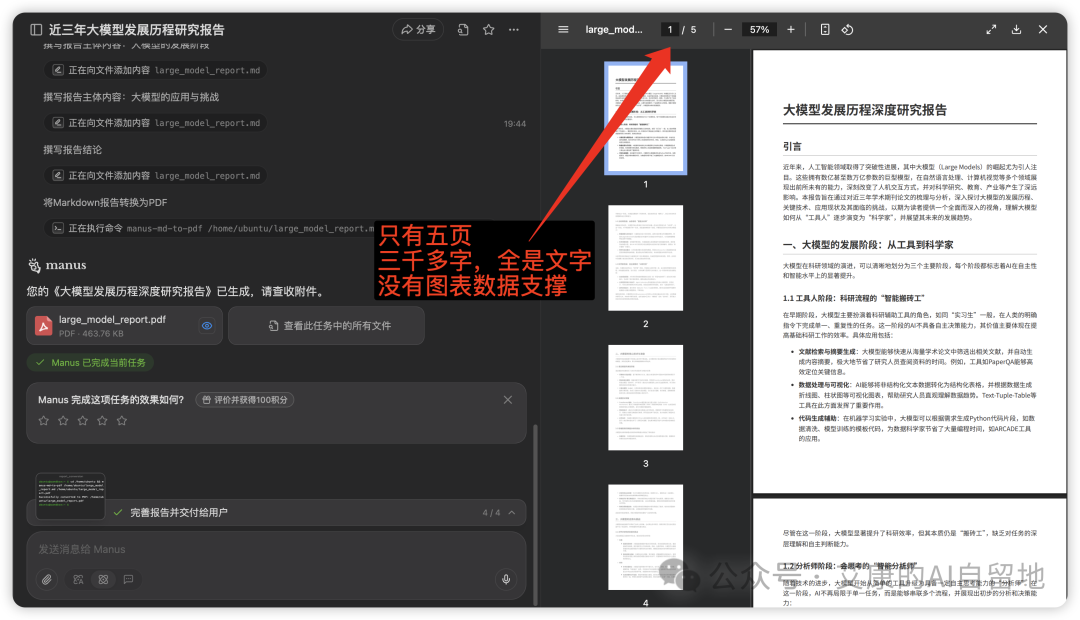Click the page number input field
The image size is (1080, 620).
[669, 30]
